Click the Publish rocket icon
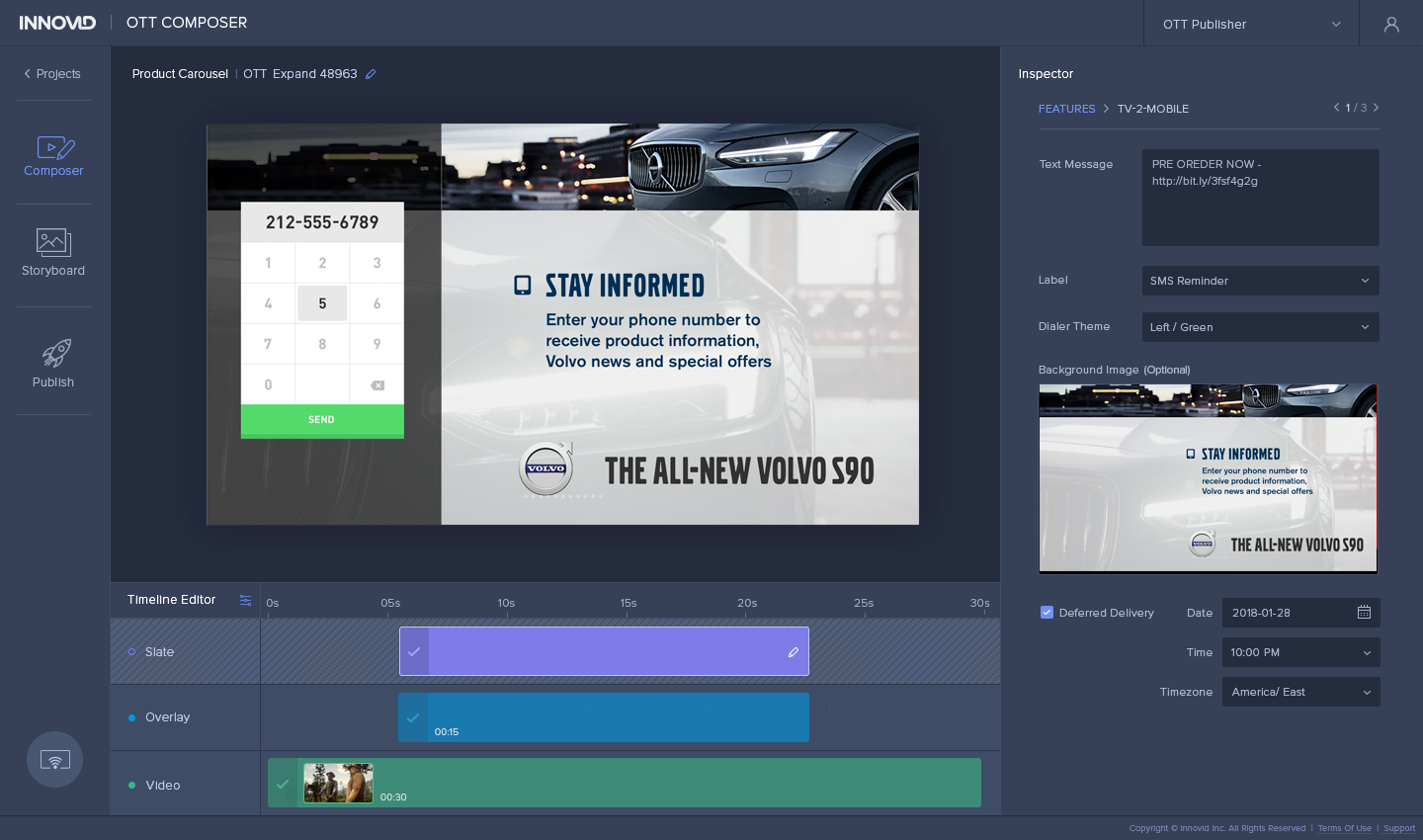The width and height of the screenshot is (1423, 840). (55, 353)
